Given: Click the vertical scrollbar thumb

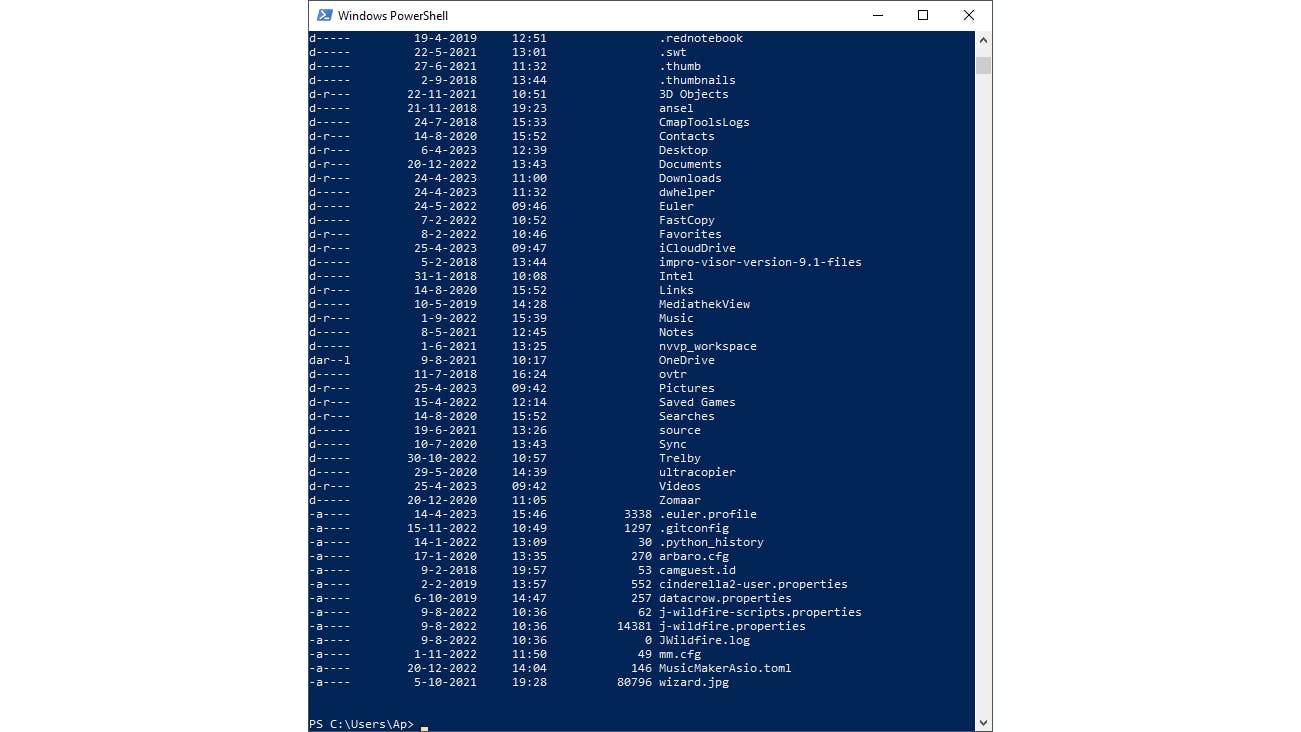Looking at the screenshot, I should (x=984, y=65).
